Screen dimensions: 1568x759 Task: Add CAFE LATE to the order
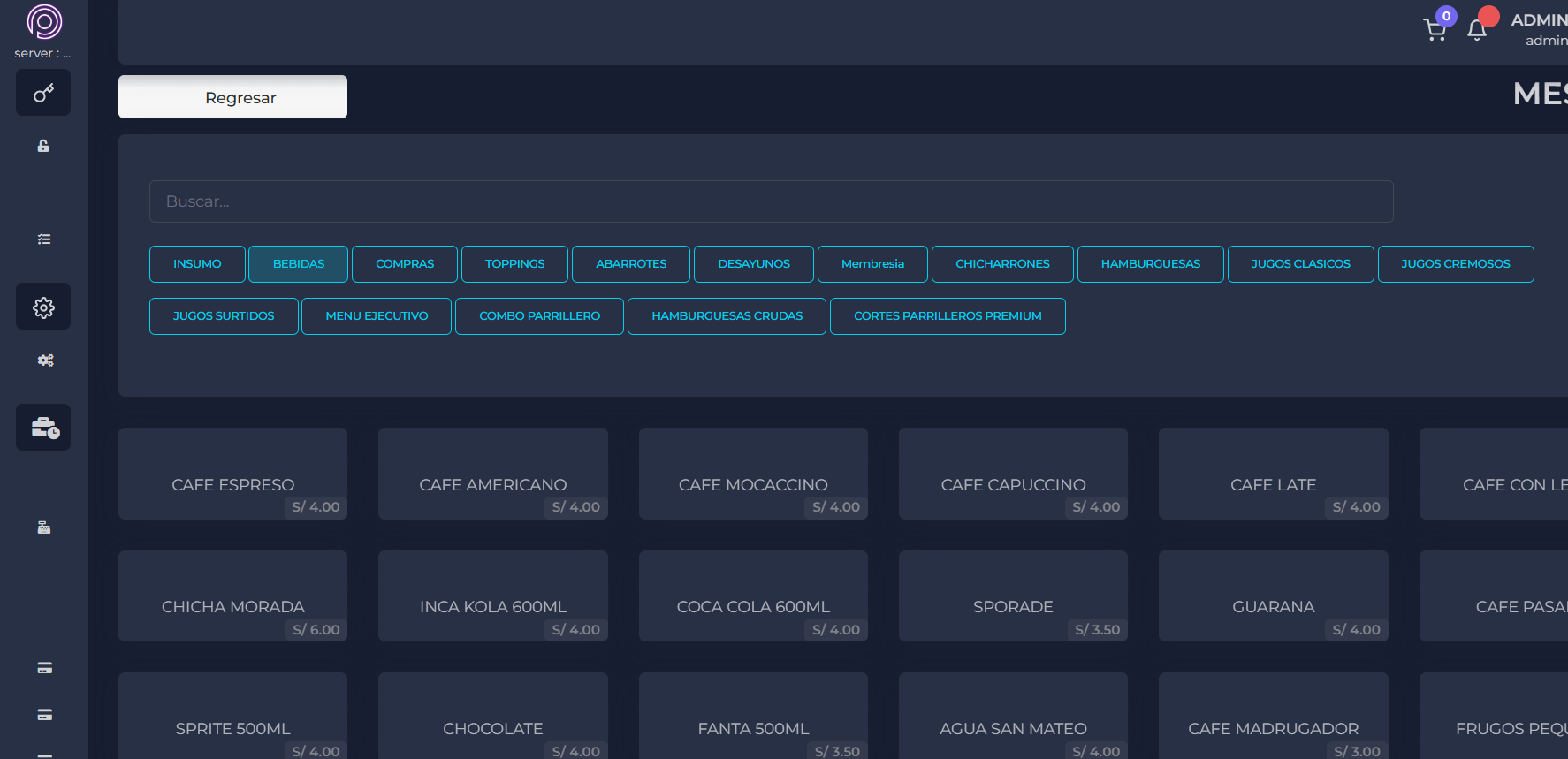[1274, 474]
